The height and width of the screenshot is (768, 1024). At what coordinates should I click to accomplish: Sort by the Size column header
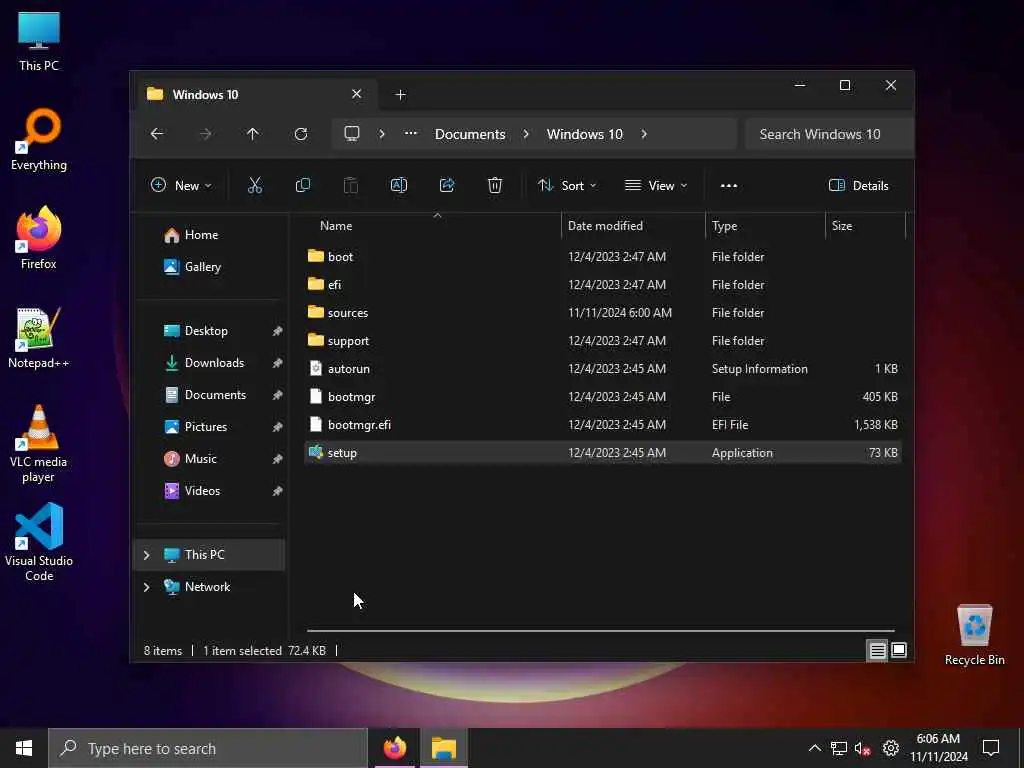pos(866,226)
